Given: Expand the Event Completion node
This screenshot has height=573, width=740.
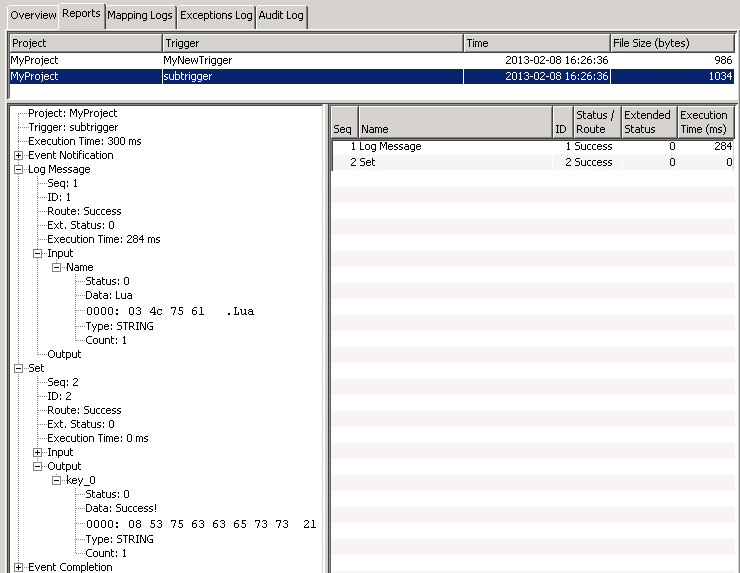Looking at the screenshot, I should (x=19, y=567).
